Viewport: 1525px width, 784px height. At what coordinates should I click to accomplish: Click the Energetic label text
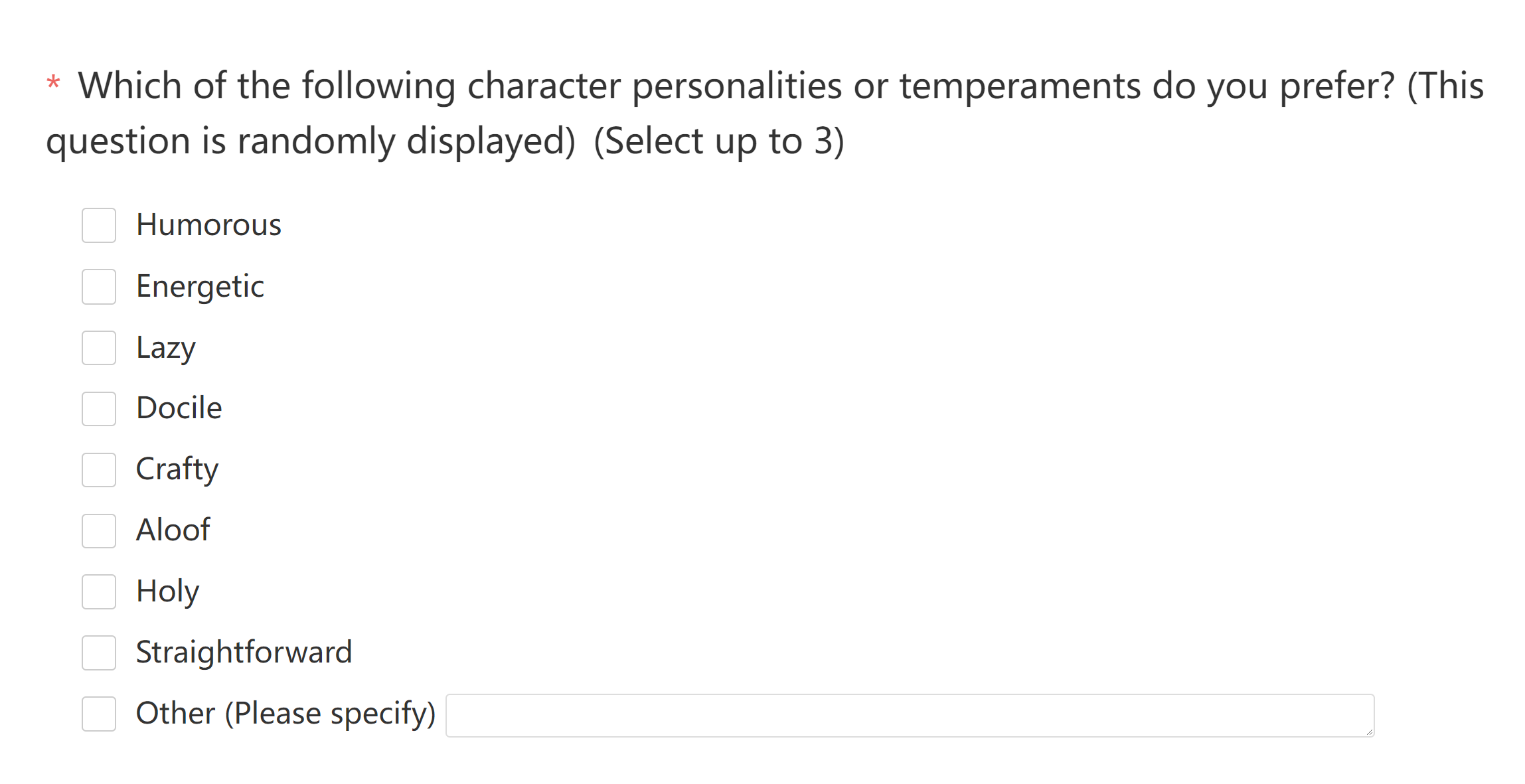pyautogui.click(x=200, y=287)
